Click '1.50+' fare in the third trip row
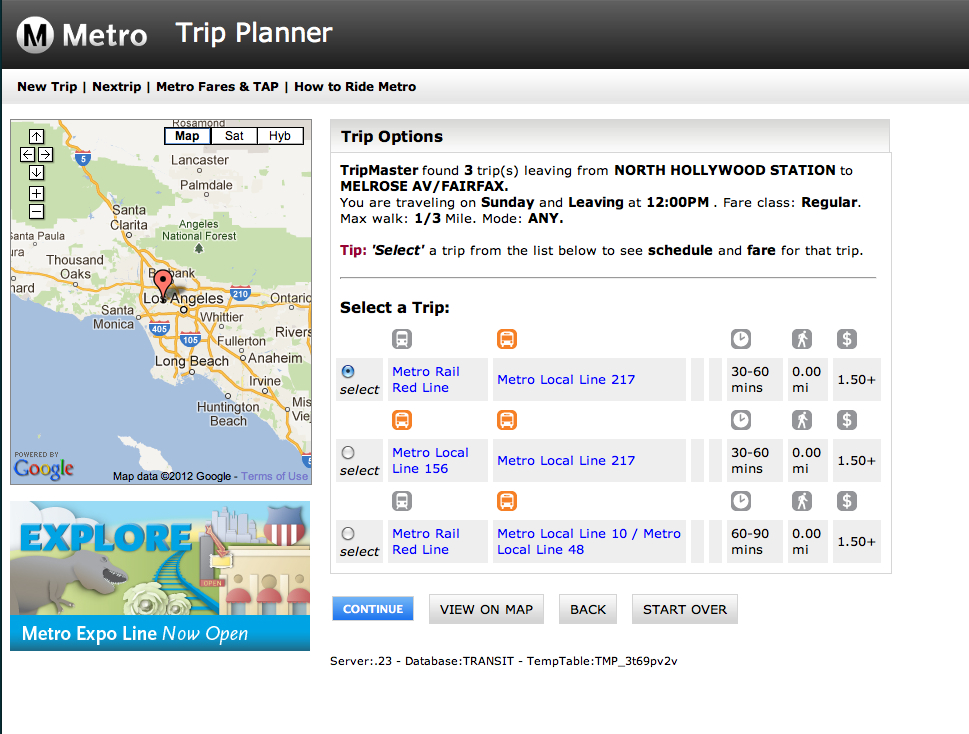This screenshot has width=969, height=734. 857,541
